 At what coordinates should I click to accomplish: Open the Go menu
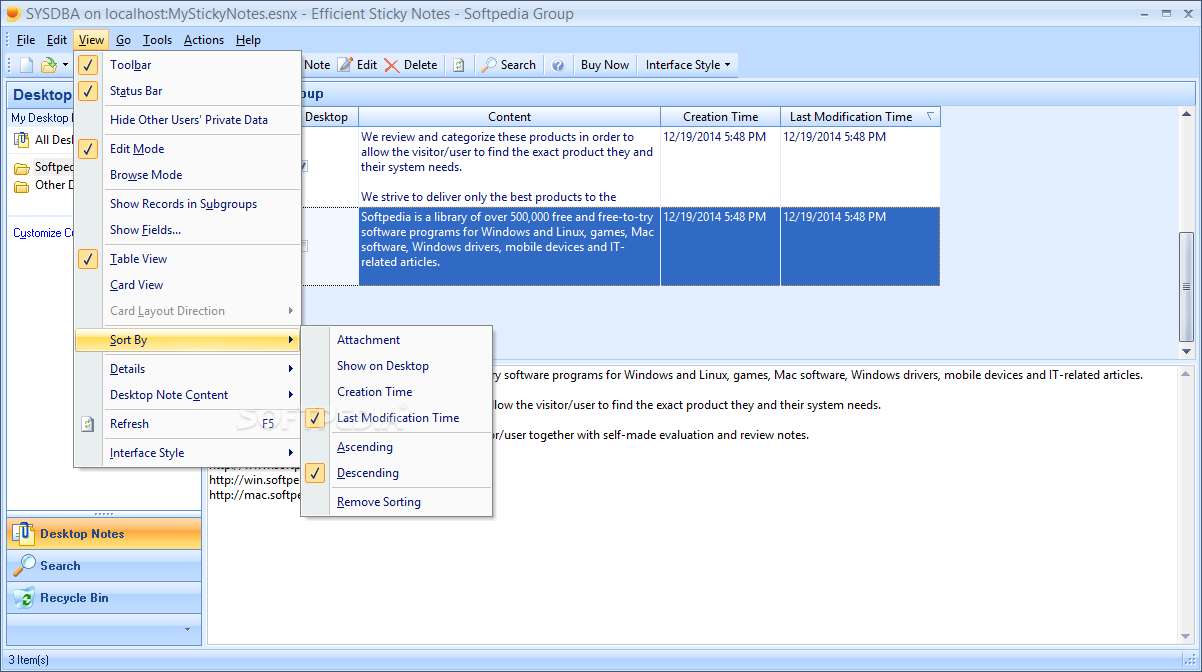coord(123,40)
